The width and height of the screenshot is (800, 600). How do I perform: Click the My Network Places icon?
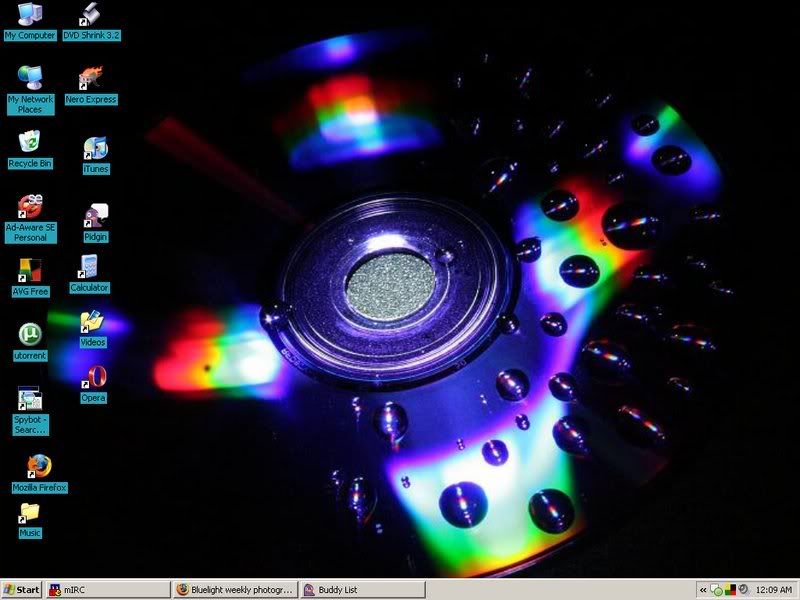(x=31, y=90)
